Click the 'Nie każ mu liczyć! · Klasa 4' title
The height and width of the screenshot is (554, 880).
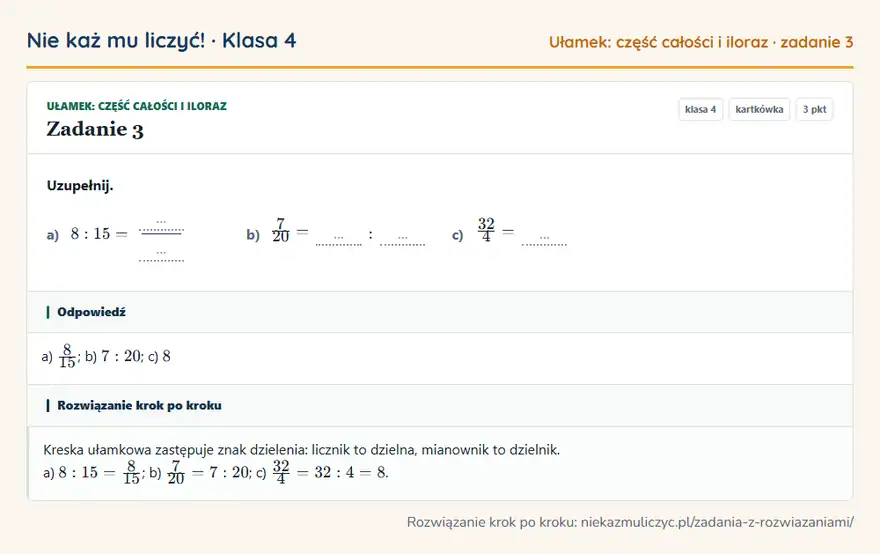[x=161, y=41]
